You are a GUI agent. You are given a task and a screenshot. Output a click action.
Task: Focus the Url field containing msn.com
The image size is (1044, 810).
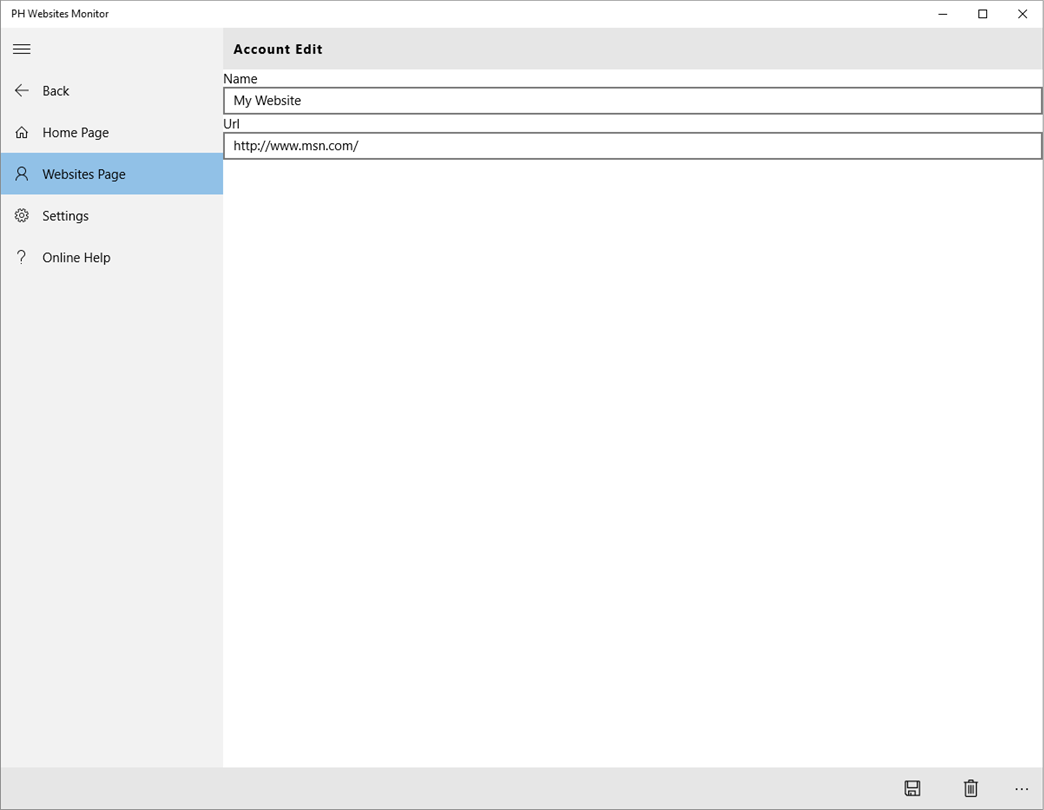coord(633,146)
